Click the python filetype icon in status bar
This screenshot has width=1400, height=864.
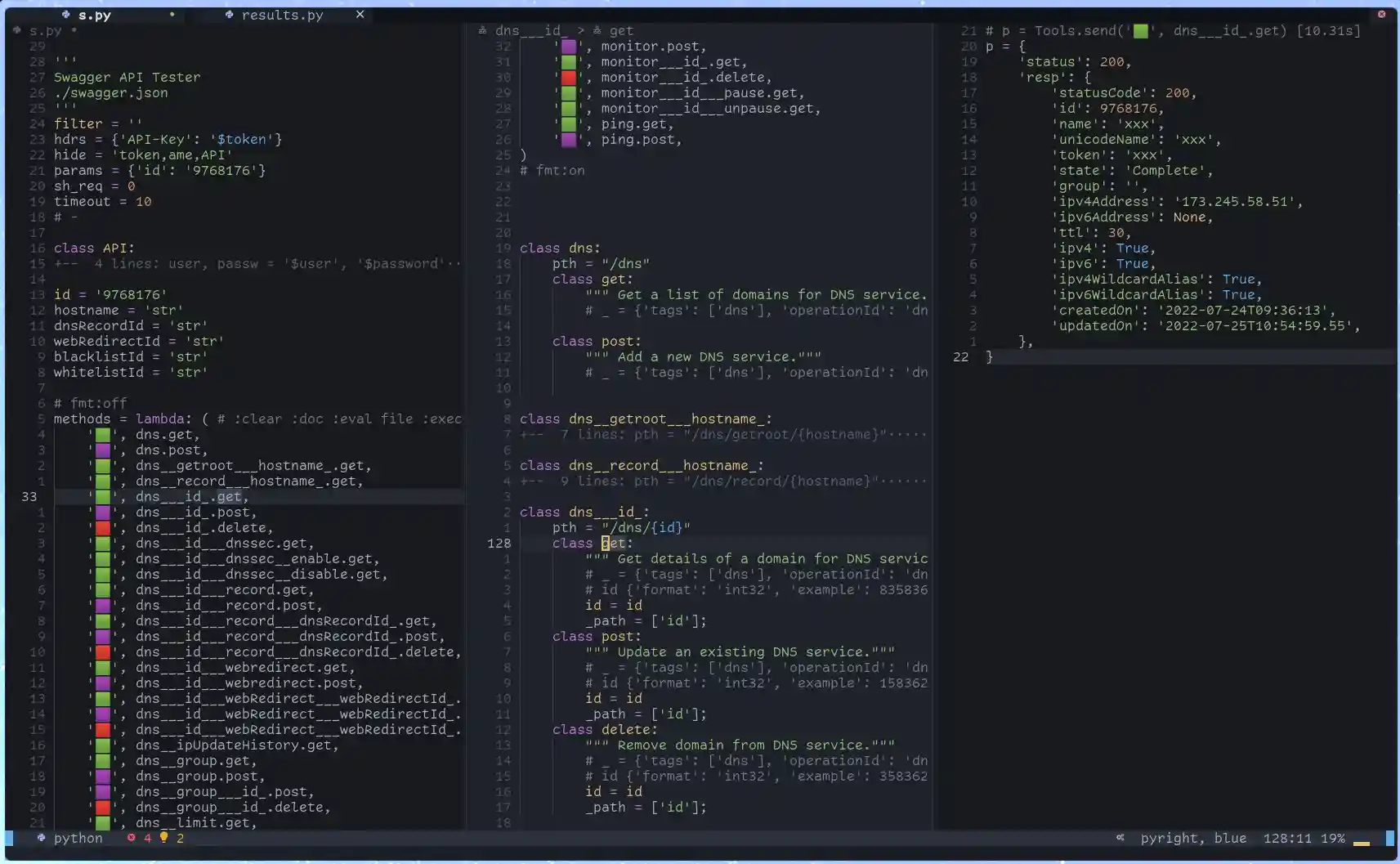41,838
